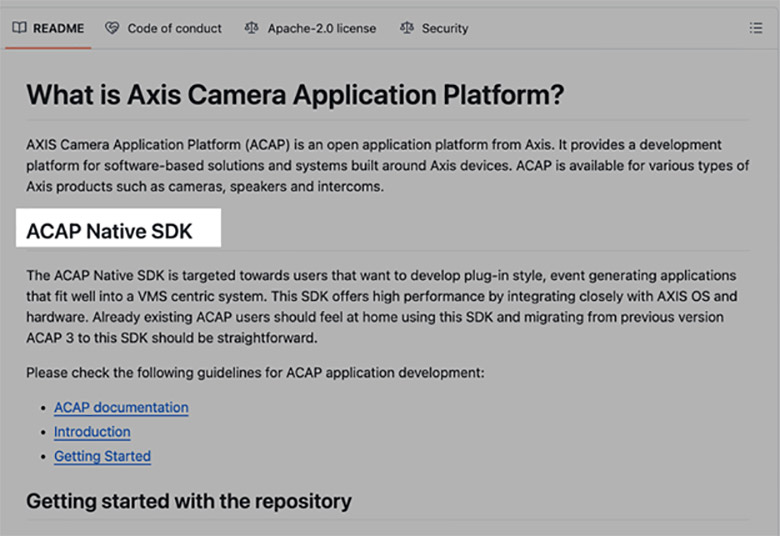Click the scale icon beside Security
Screen dimensions: 780x536
click(406, 28)
